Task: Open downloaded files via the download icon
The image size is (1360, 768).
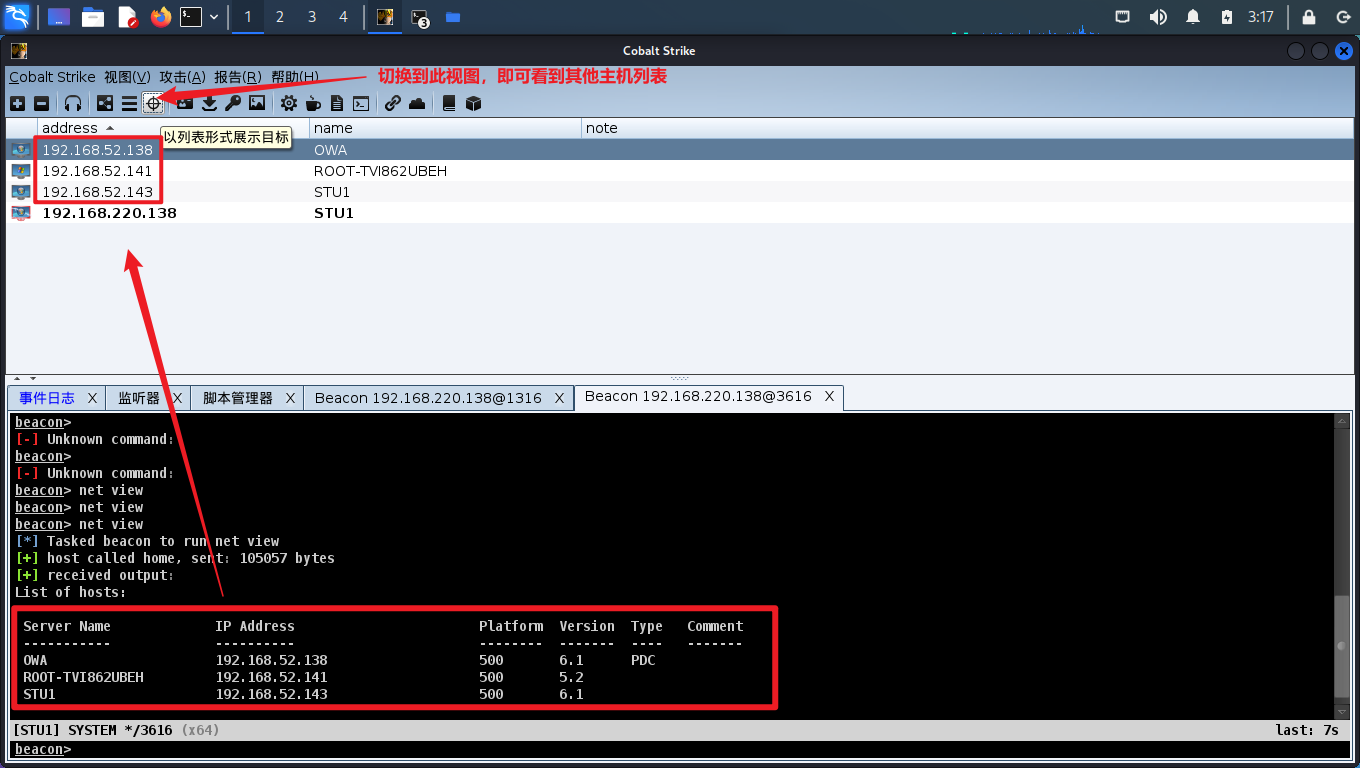Action: pos(209,103)
